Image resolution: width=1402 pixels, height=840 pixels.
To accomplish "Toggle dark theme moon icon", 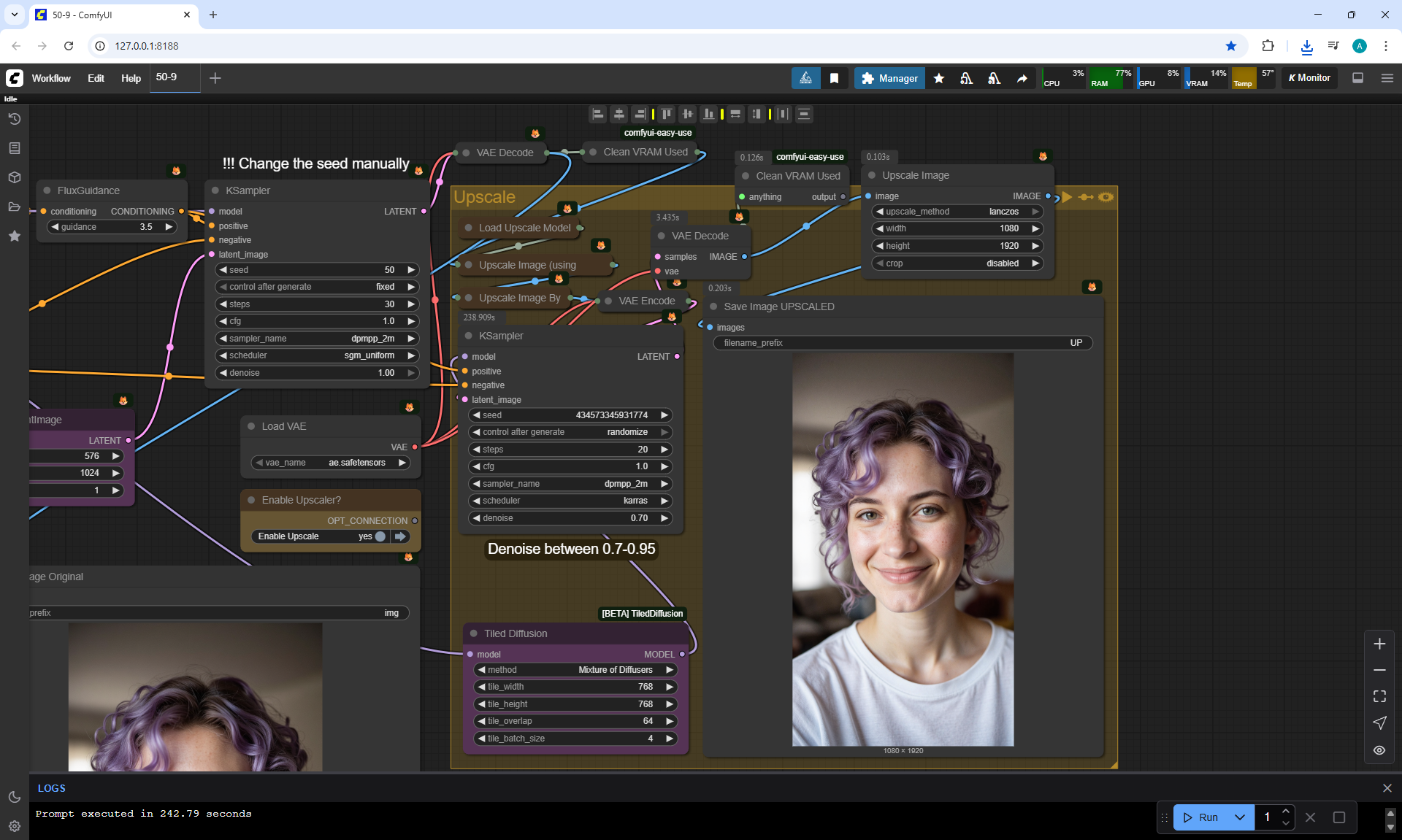I will pyautogui.click(x=14, y=797).
